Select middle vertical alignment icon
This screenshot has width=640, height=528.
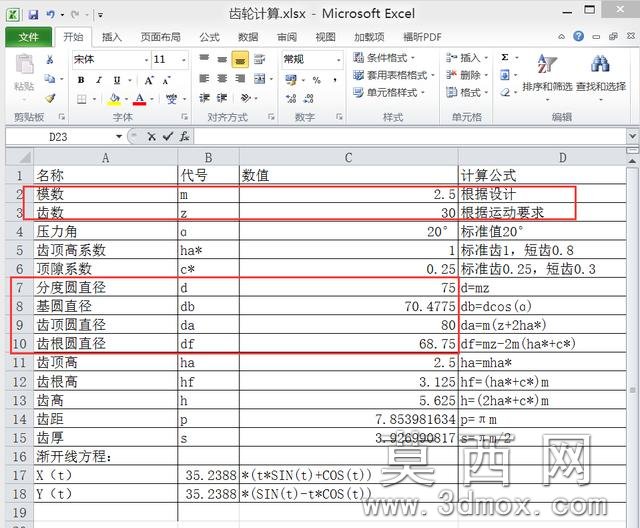pyautogui.click(x=222, y=60)
